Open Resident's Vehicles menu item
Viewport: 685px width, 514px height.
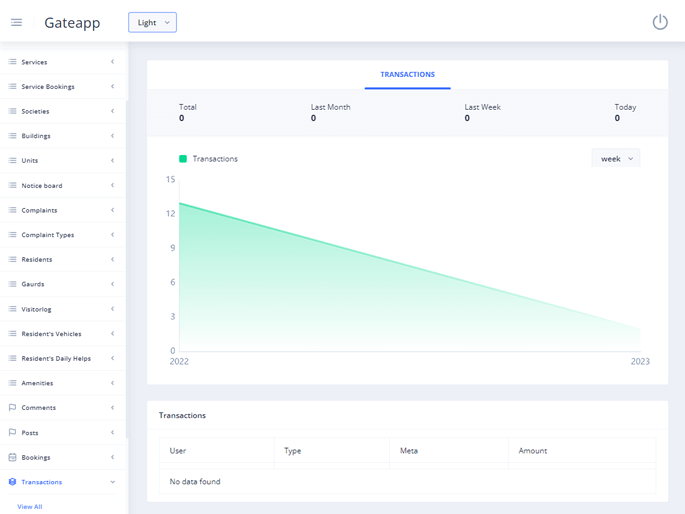[63, 334]
